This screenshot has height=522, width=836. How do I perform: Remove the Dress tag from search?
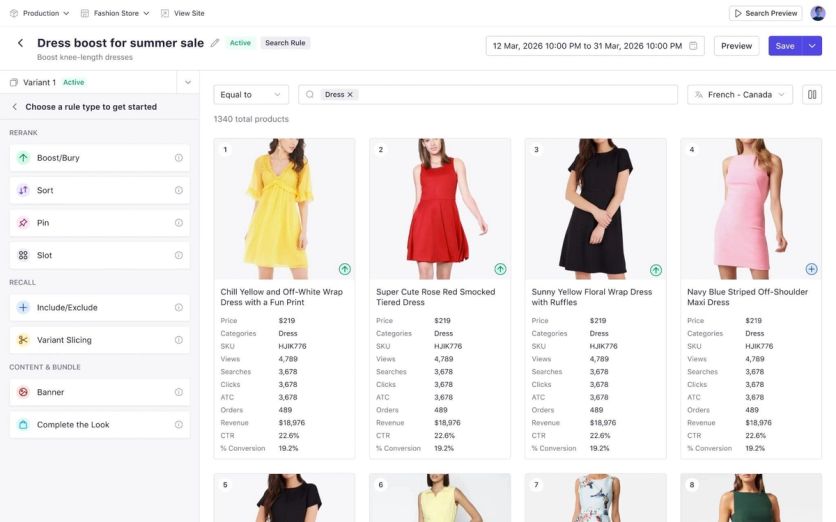pos(350,94)
